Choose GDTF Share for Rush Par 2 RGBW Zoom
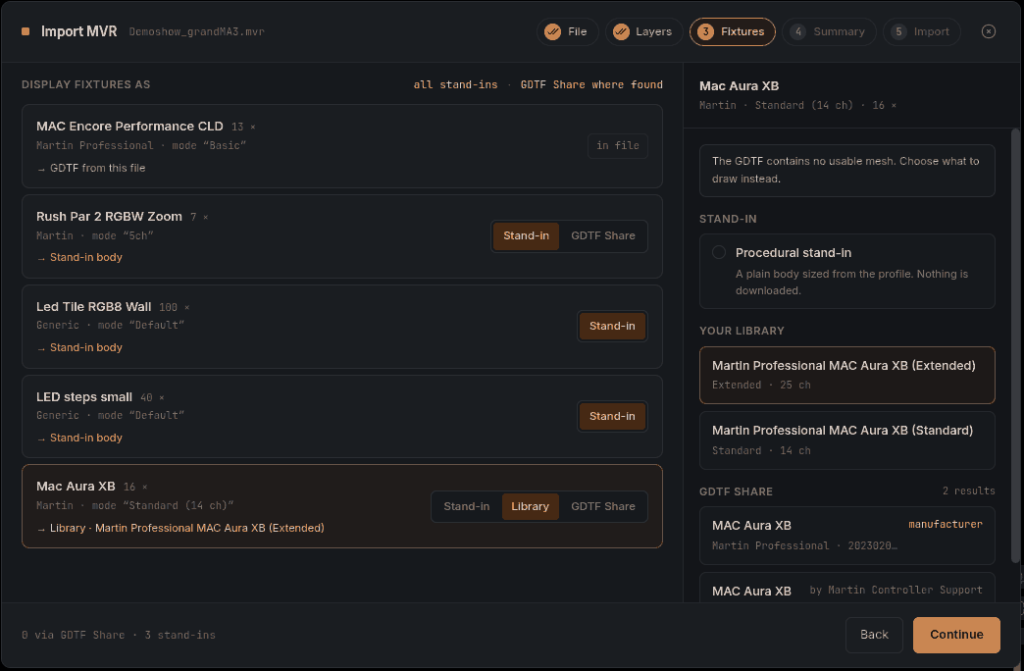The width and height of the screenshot is (1024, 671). point(603,236)
